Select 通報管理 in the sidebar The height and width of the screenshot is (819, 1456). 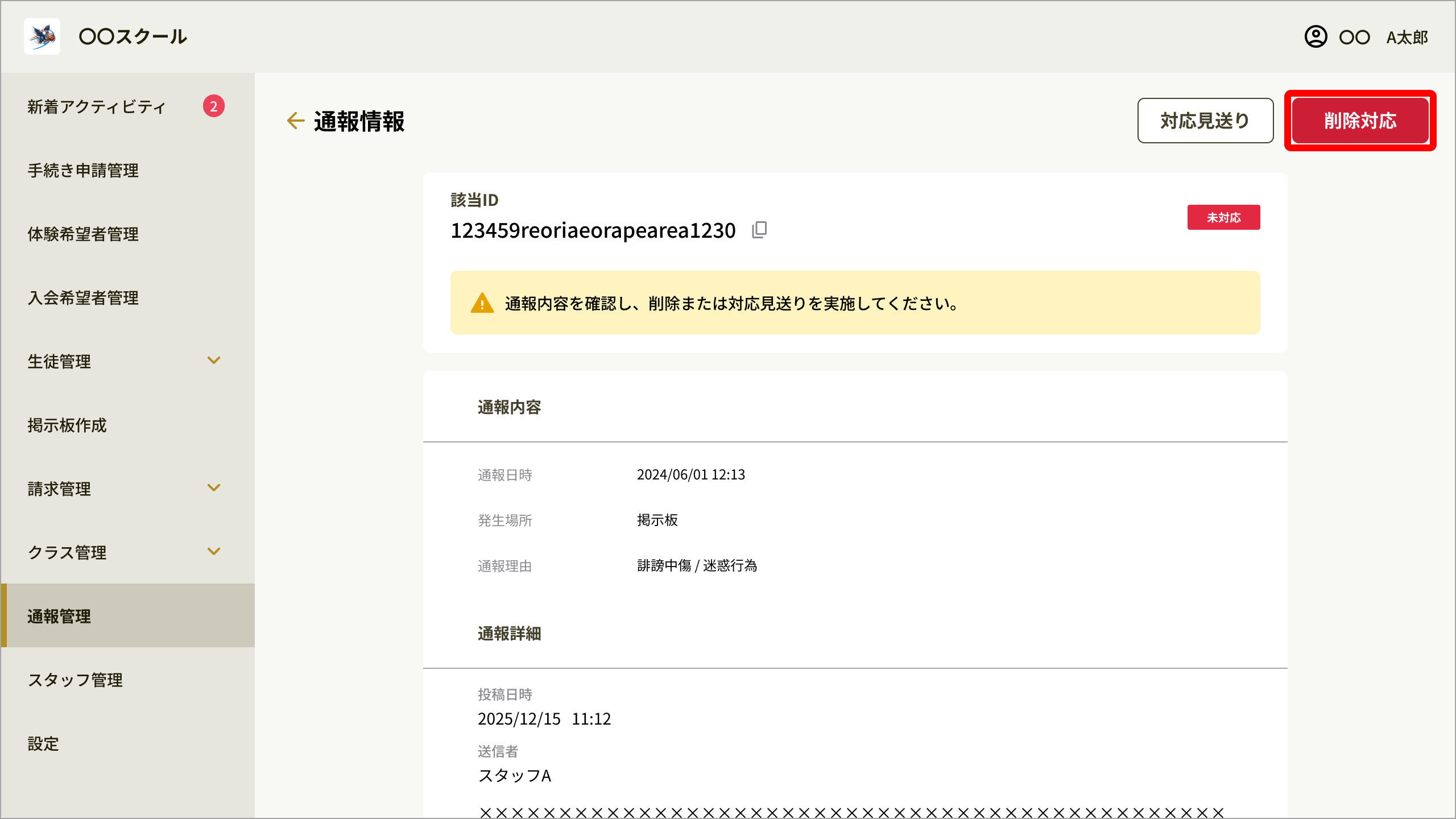point(127,616)
